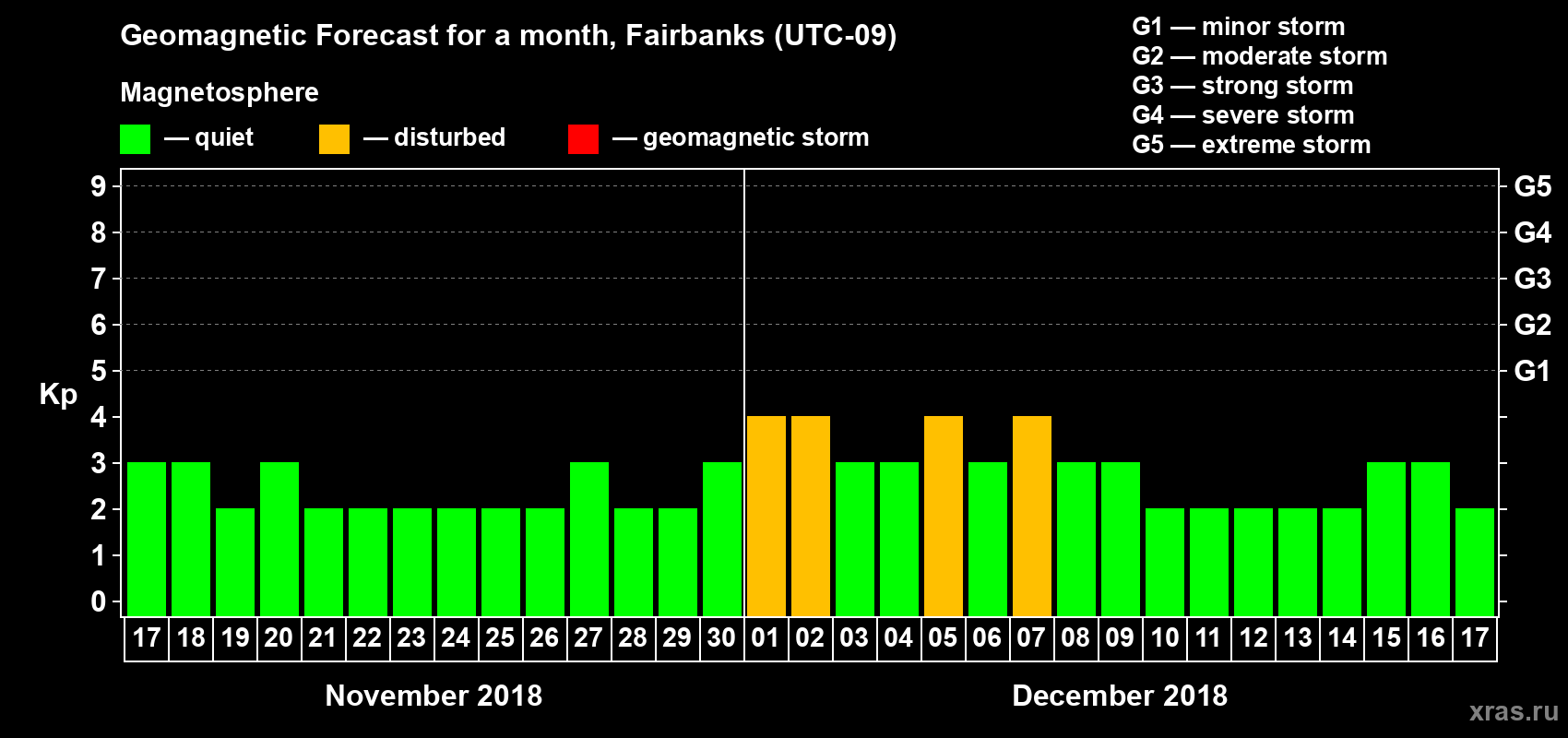Click date label 09 in December

click(x=1120, y=637)
